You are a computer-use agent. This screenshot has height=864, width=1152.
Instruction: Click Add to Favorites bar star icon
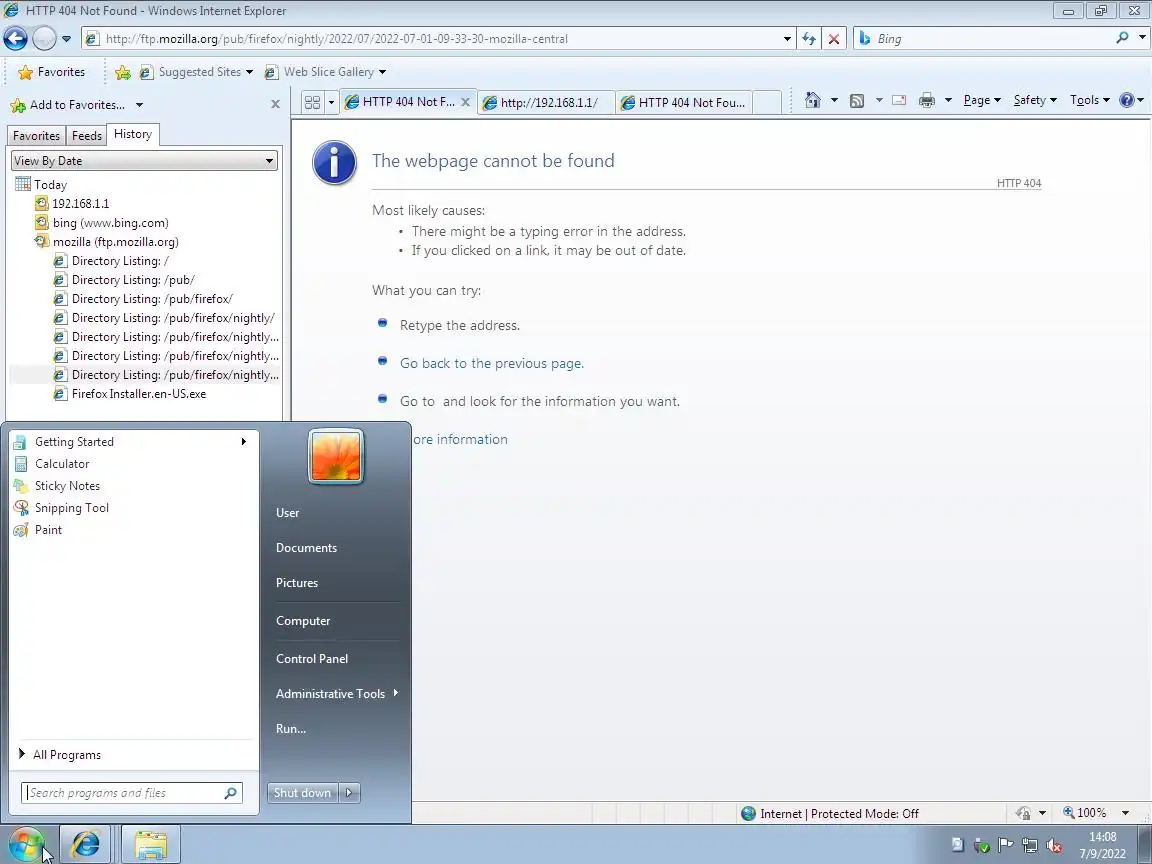coord(123,72)
